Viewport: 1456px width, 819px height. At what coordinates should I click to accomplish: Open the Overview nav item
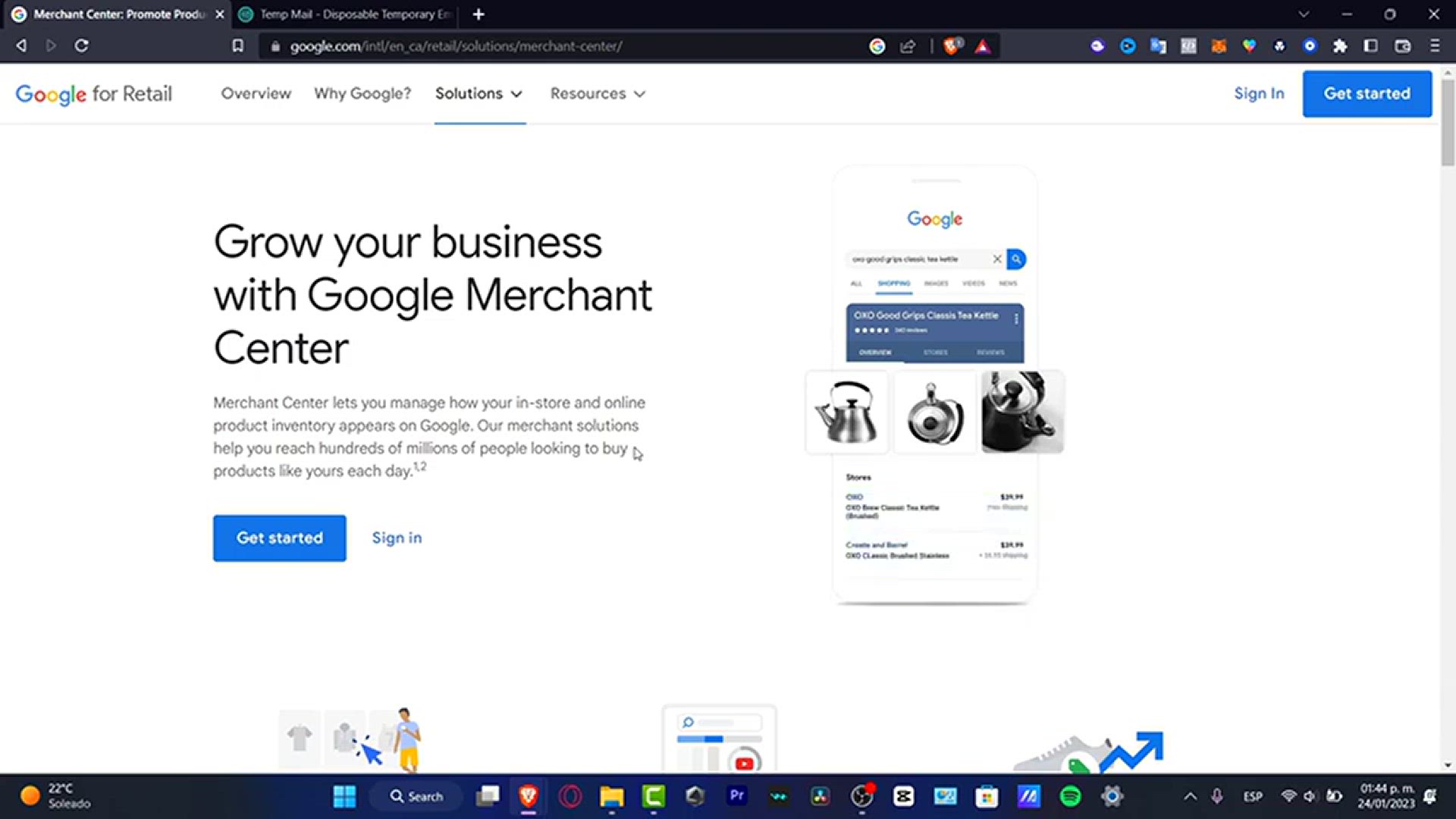pos(256,93)
